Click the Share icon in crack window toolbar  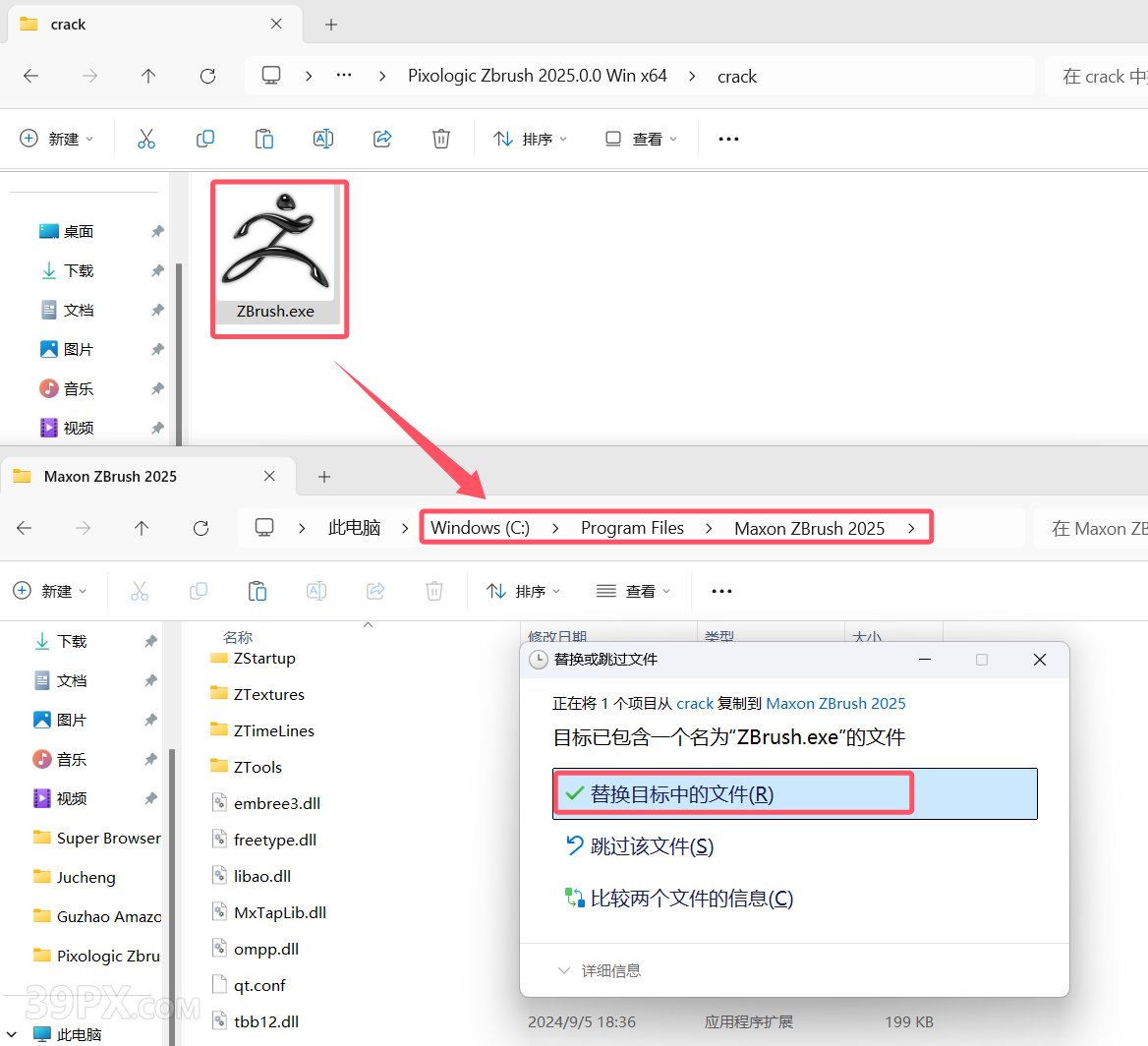(382, 139)
